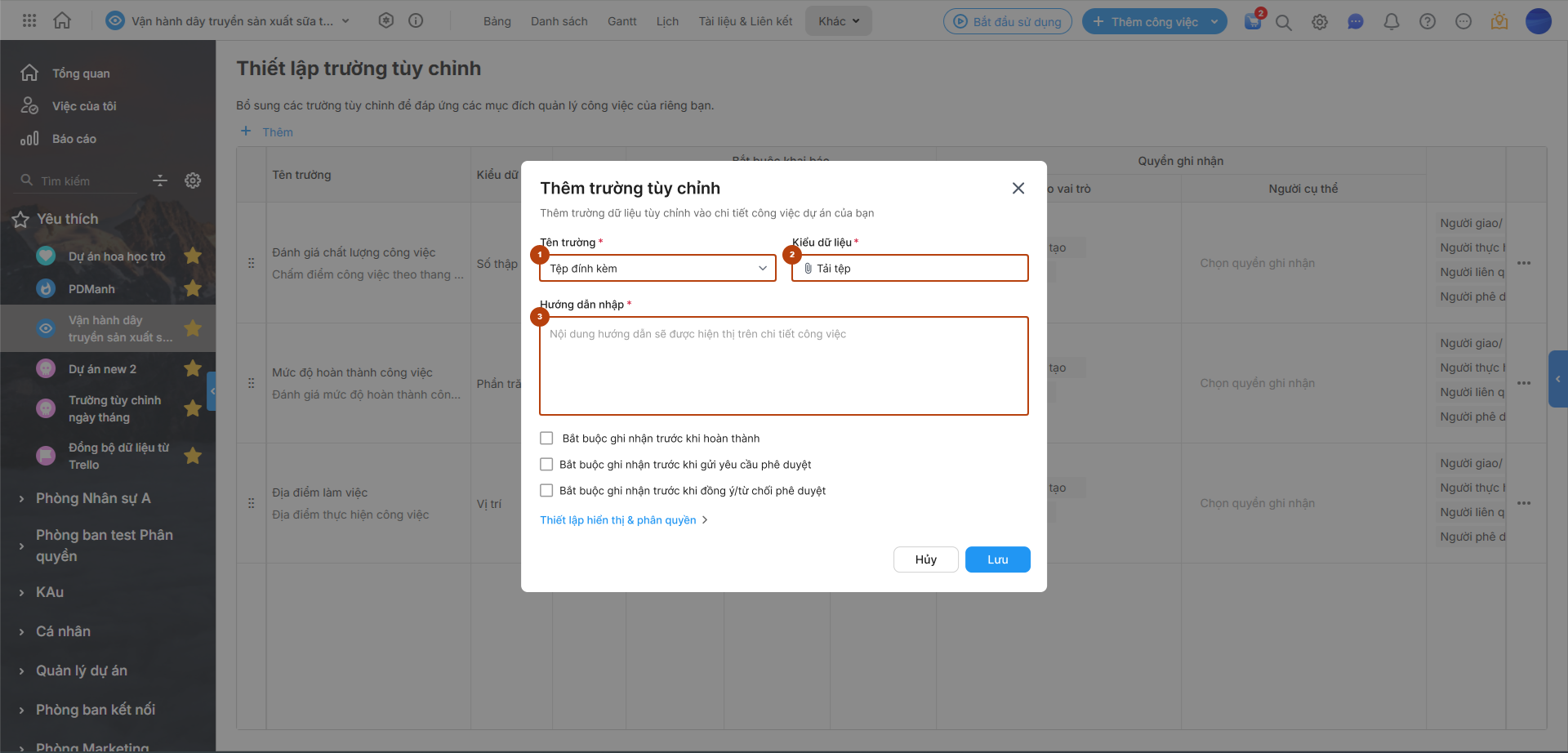
Task: Open Việc của tôi in sidebar
Action: (84, 106)
